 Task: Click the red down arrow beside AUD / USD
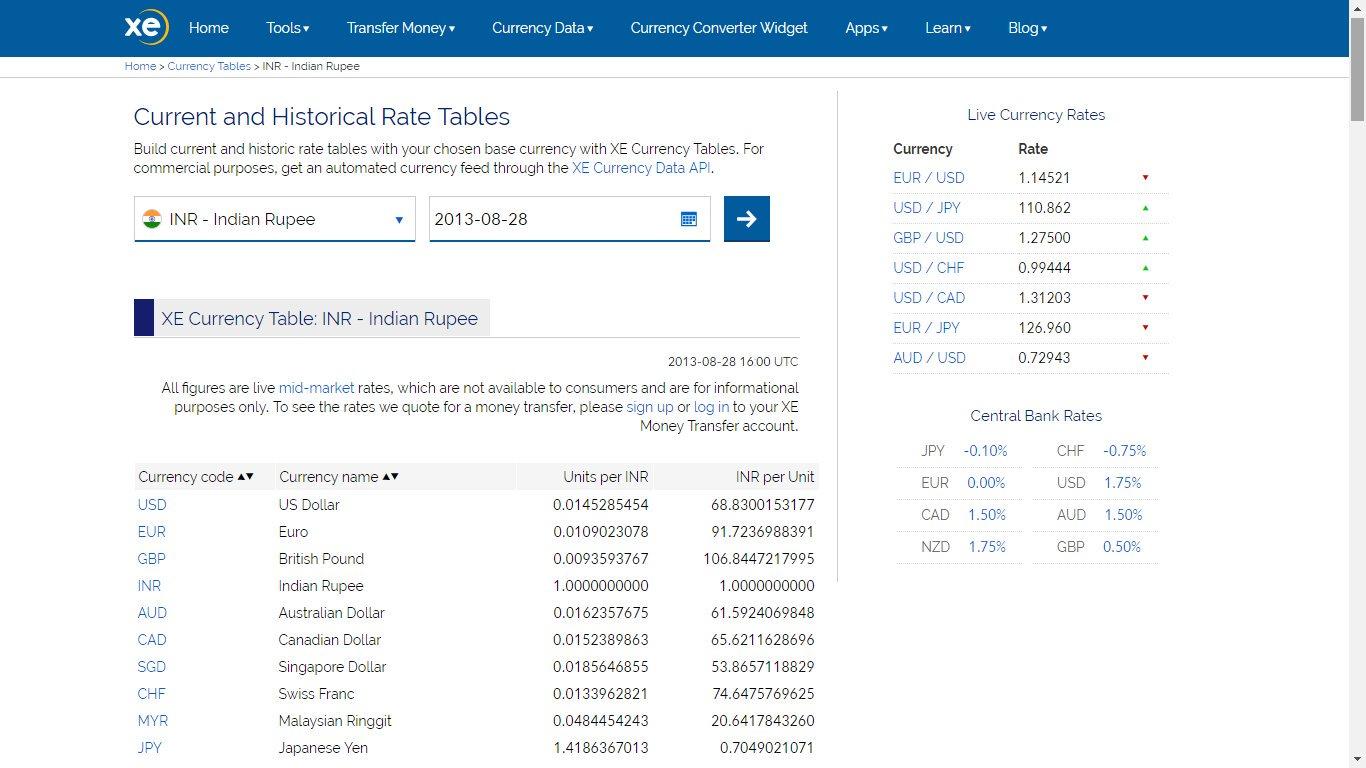1145,358
